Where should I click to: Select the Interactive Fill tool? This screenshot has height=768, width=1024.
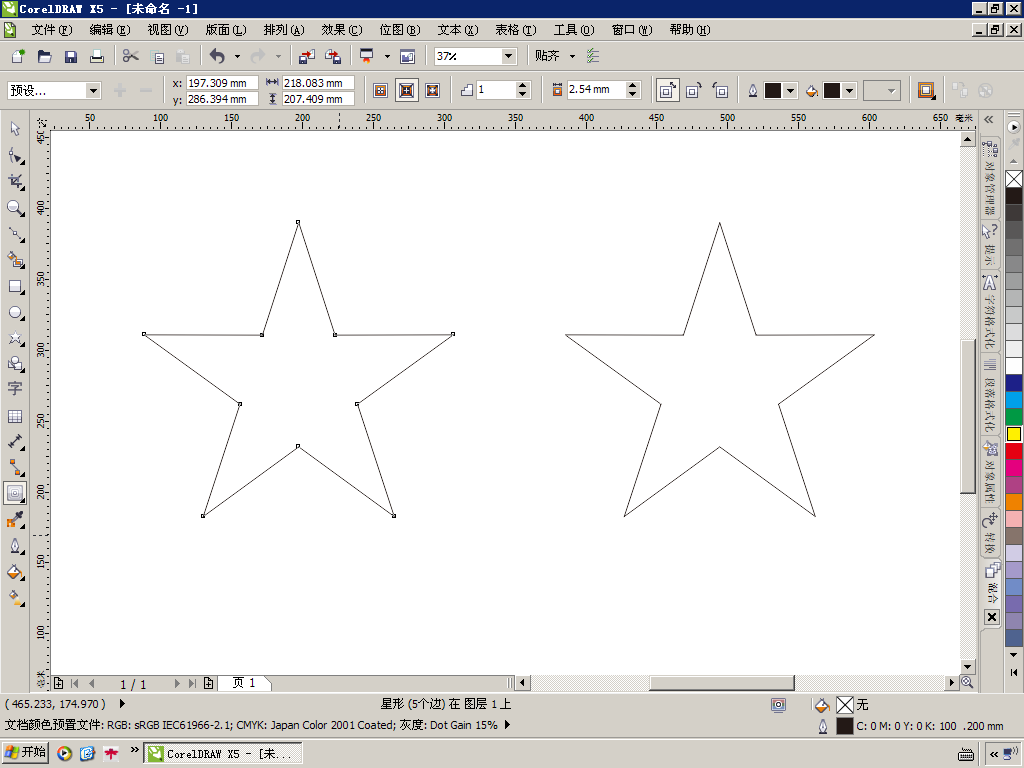15,598
